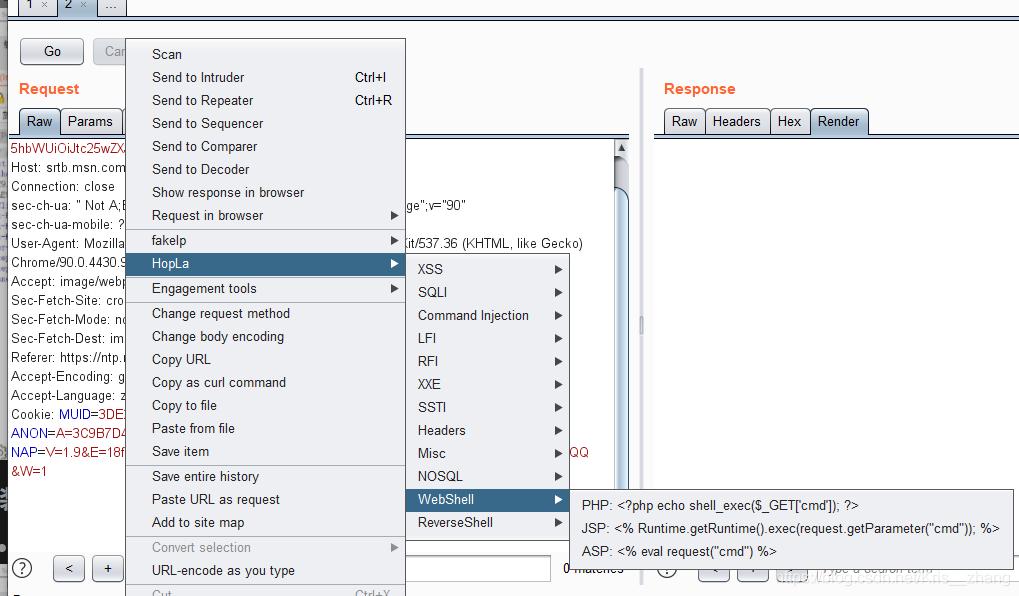Click the request pane scroll-up arrow
Screen dimensions: 1019x596
click(621, 148)
